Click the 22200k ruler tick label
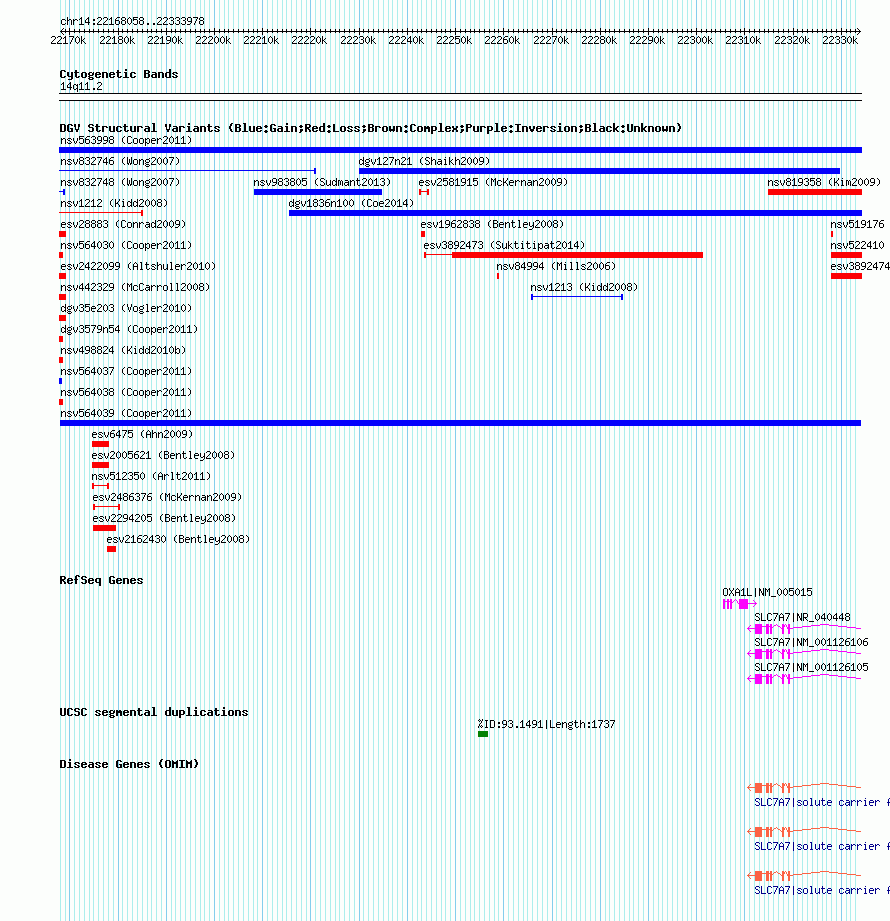 [213, 41]
